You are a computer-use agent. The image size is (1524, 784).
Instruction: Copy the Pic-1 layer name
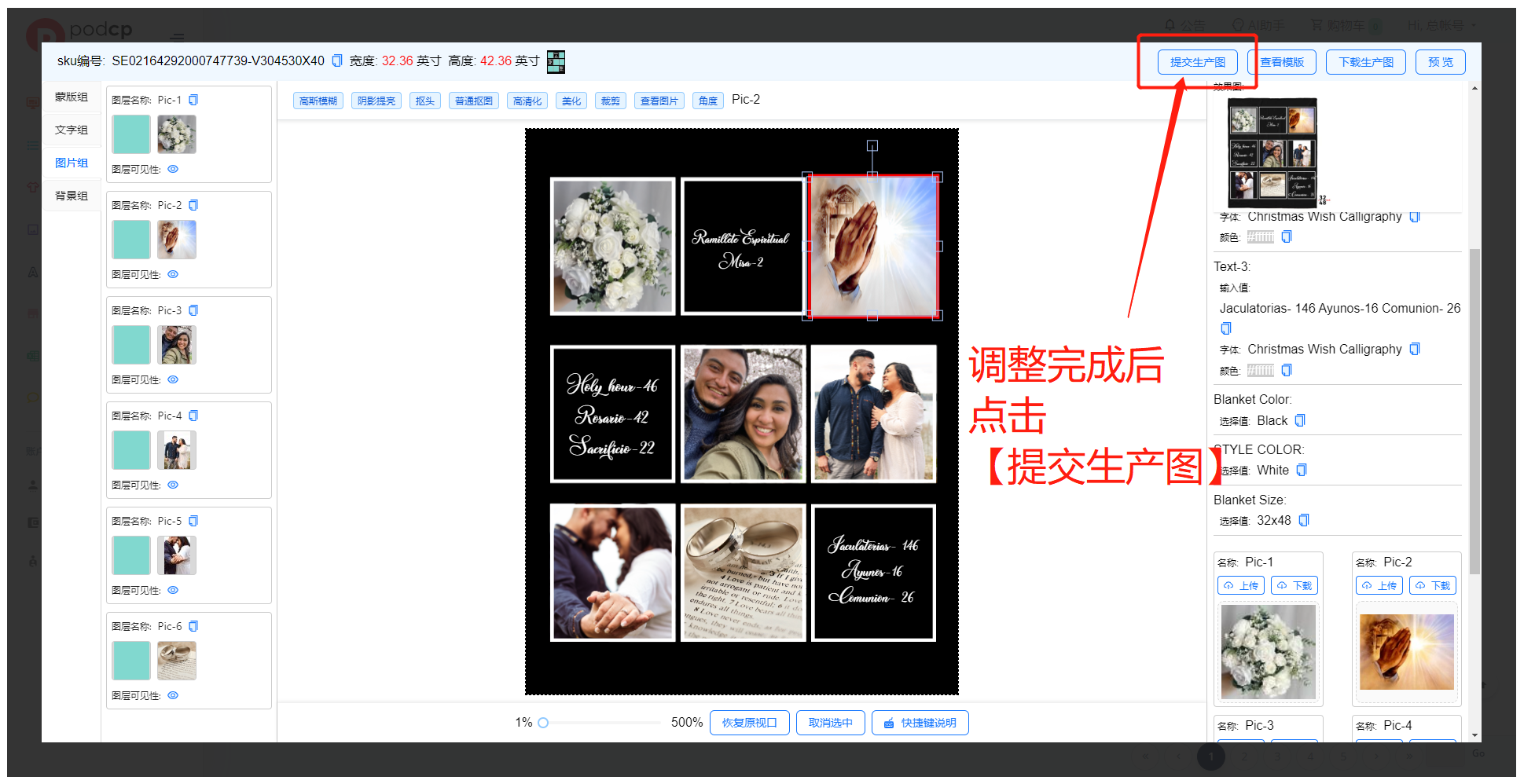coord(193,100)
